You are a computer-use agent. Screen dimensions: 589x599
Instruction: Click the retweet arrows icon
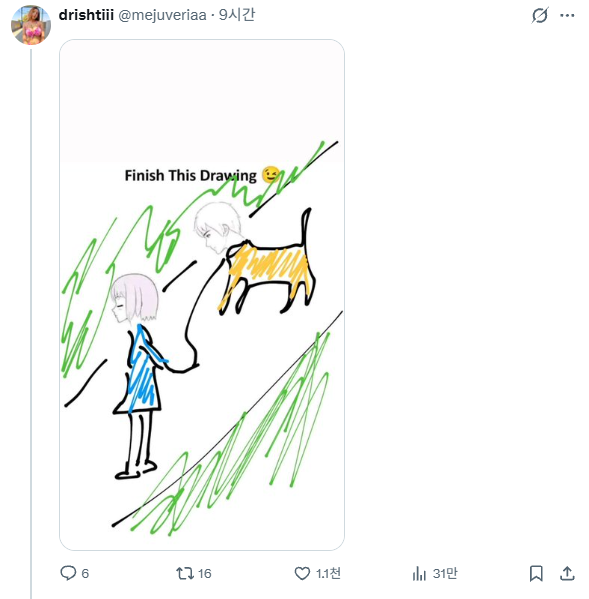(x=185, y=573)
